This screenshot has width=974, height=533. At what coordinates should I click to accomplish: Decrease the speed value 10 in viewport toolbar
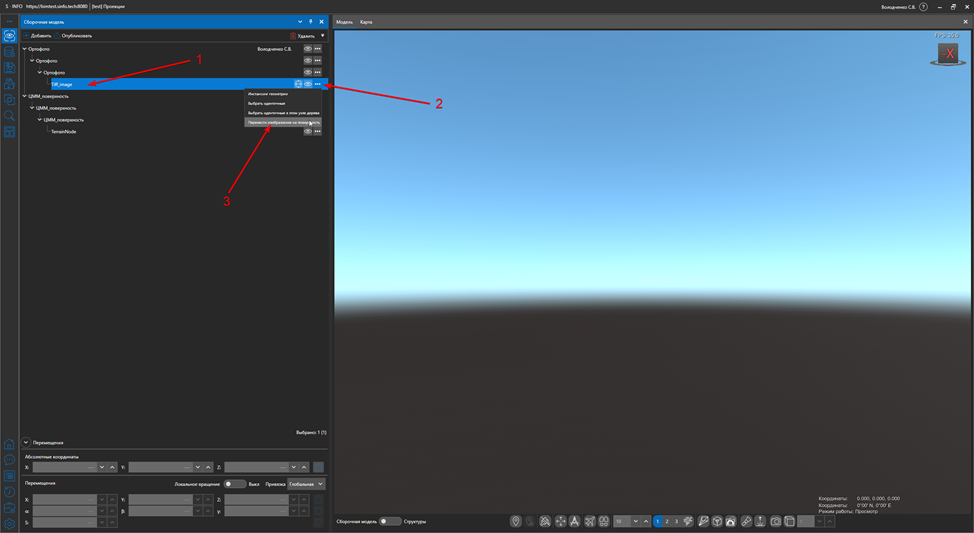[635, 521]
